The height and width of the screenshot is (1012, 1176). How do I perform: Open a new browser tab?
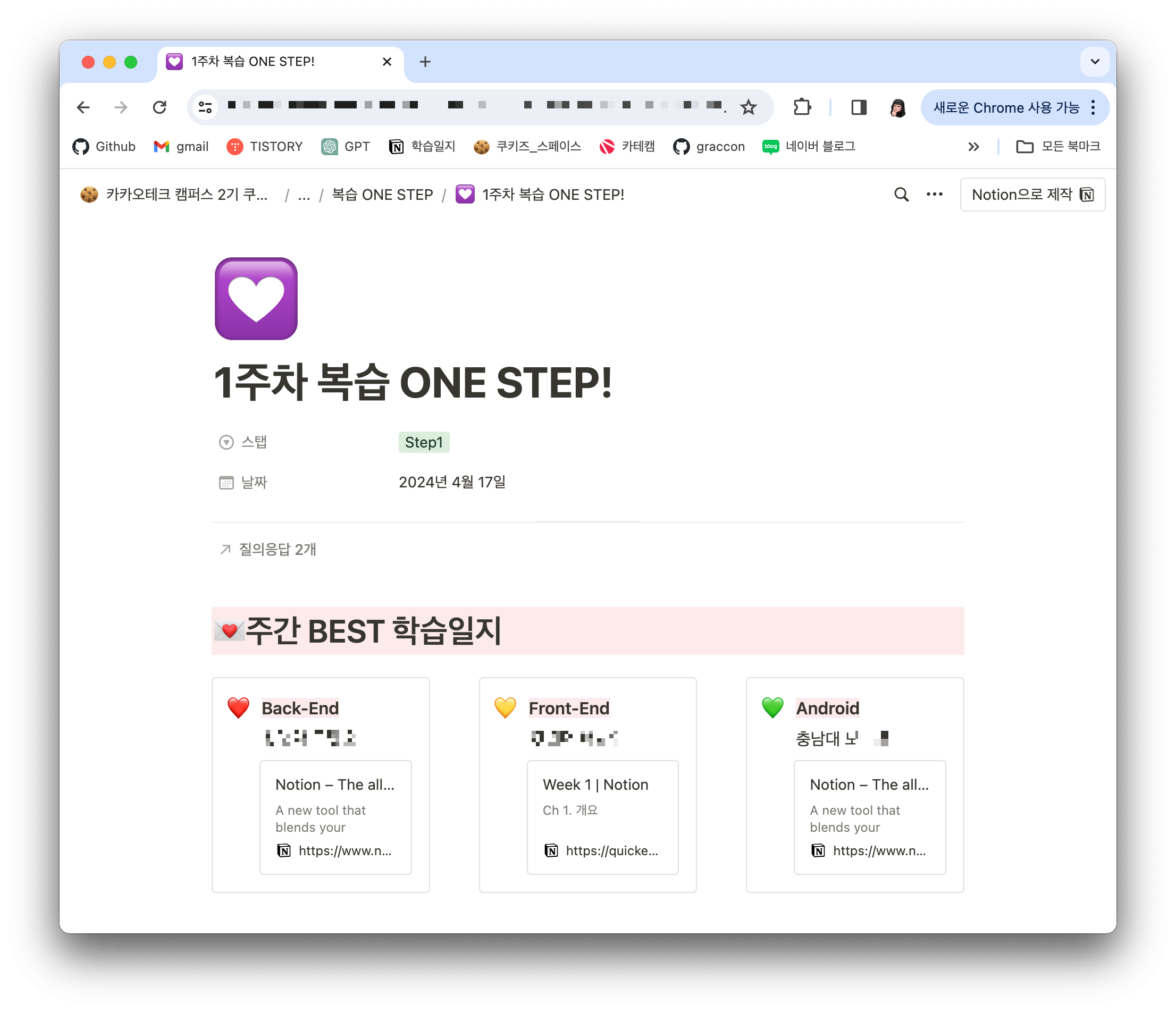425,61
